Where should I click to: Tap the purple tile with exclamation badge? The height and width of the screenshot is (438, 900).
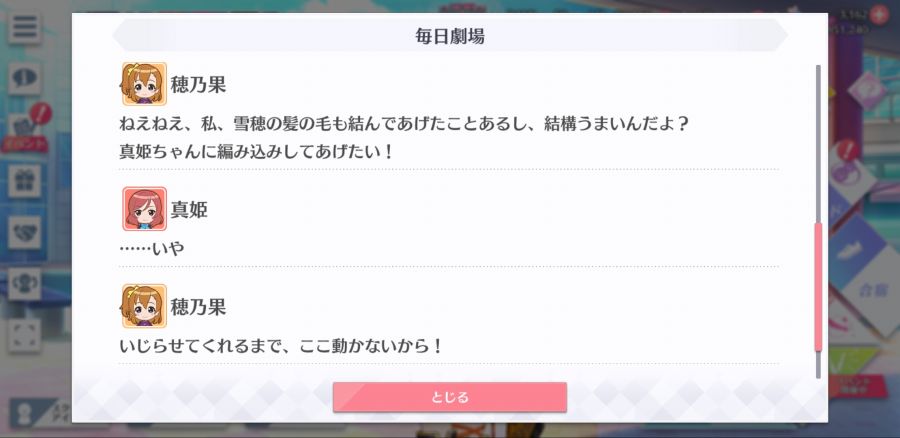coord(847,172)
